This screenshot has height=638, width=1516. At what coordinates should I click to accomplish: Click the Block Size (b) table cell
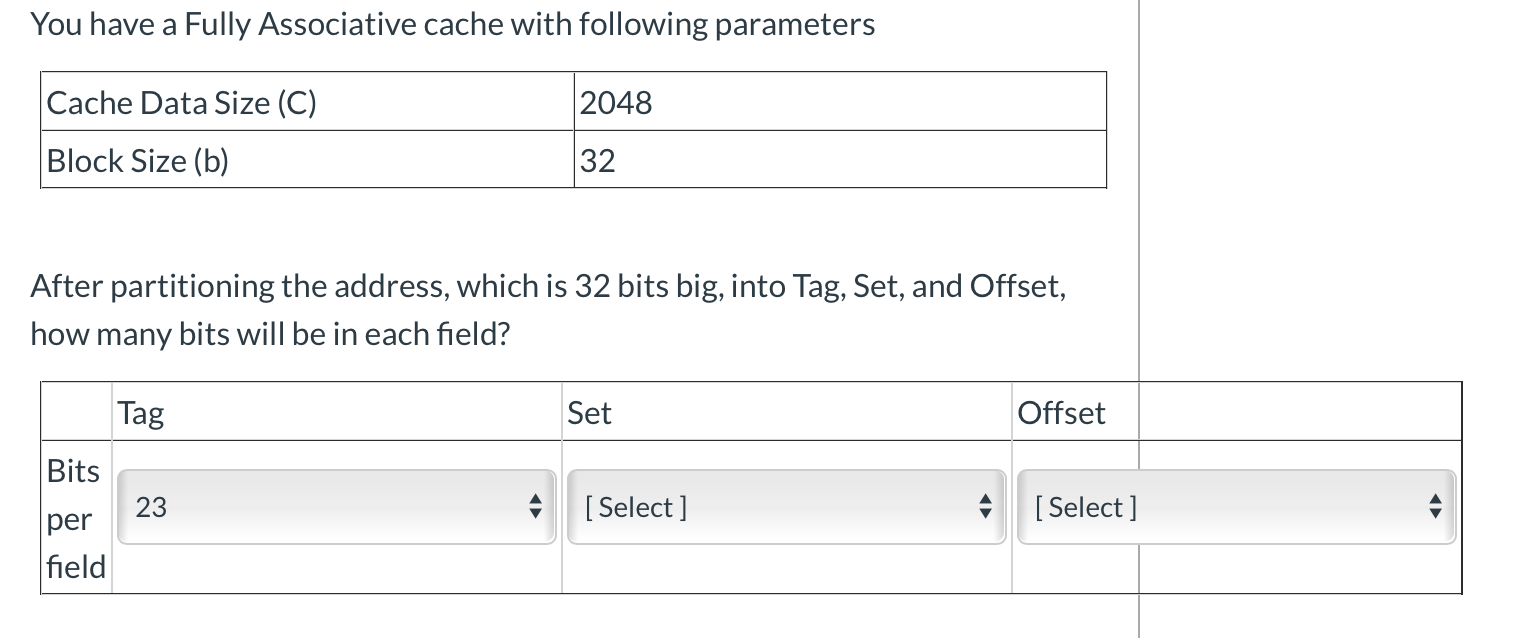pos(138,160)
